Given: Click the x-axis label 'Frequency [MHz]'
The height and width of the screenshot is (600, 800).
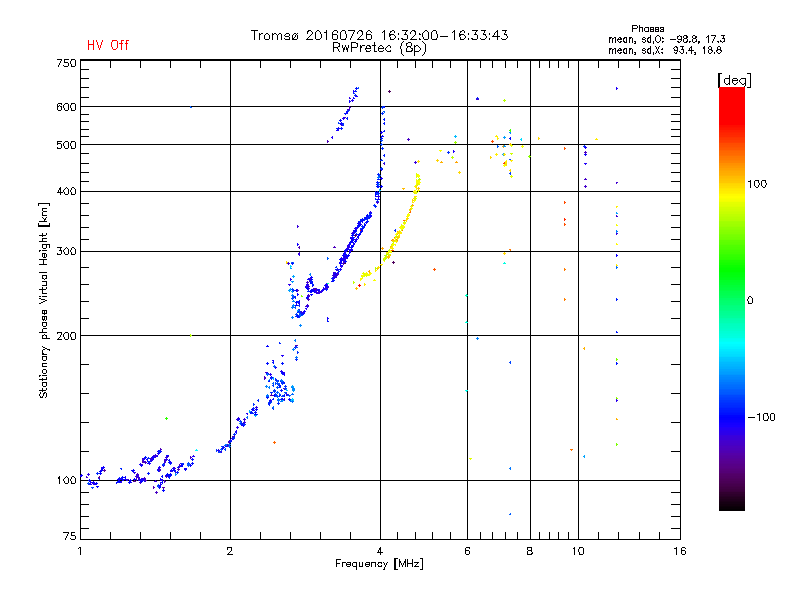Looking at the screenshot, I should click(379, 564).
